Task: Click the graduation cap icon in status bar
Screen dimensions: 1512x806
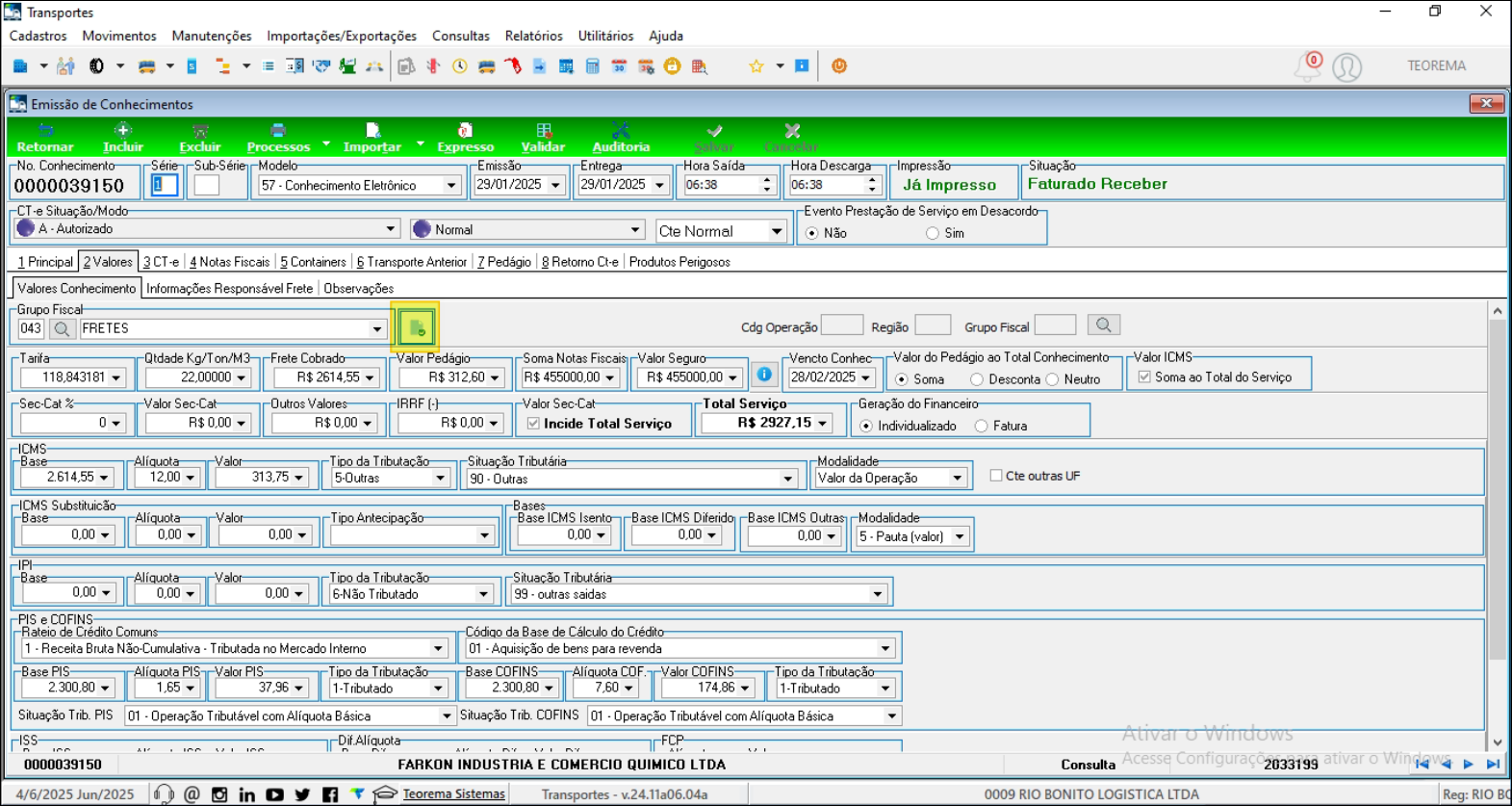Action: pyautogui.click(x=385, y=794)
